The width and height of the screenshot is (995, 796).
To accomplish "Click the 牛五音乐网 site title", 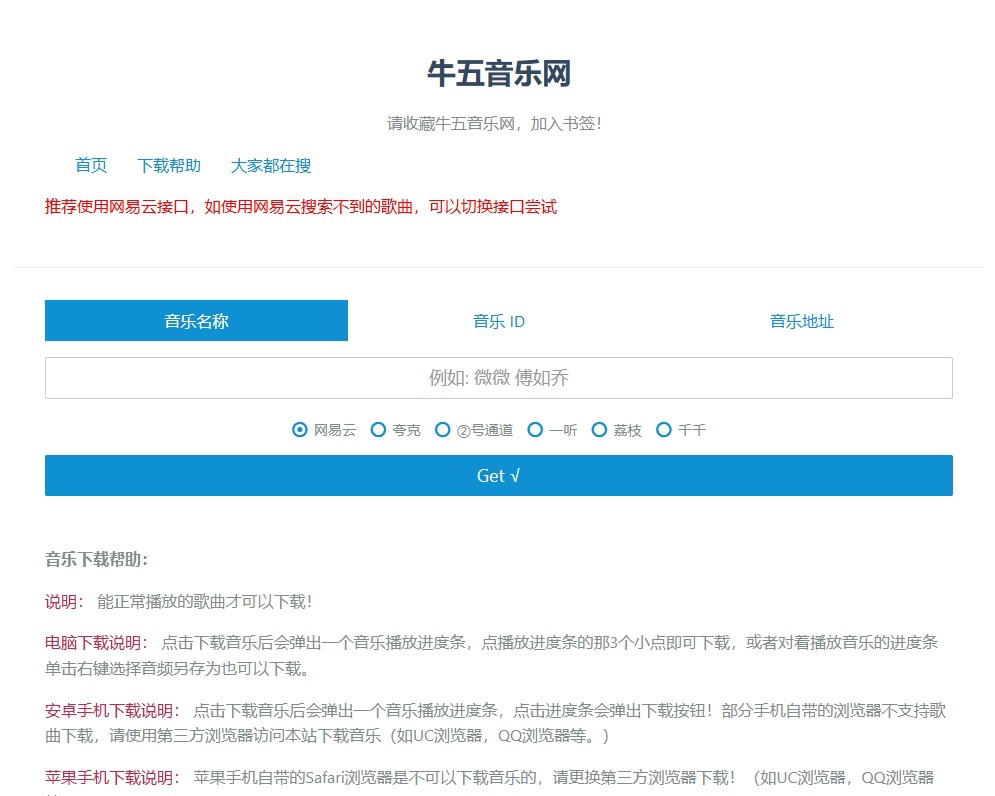I will (x=497, y=74).
